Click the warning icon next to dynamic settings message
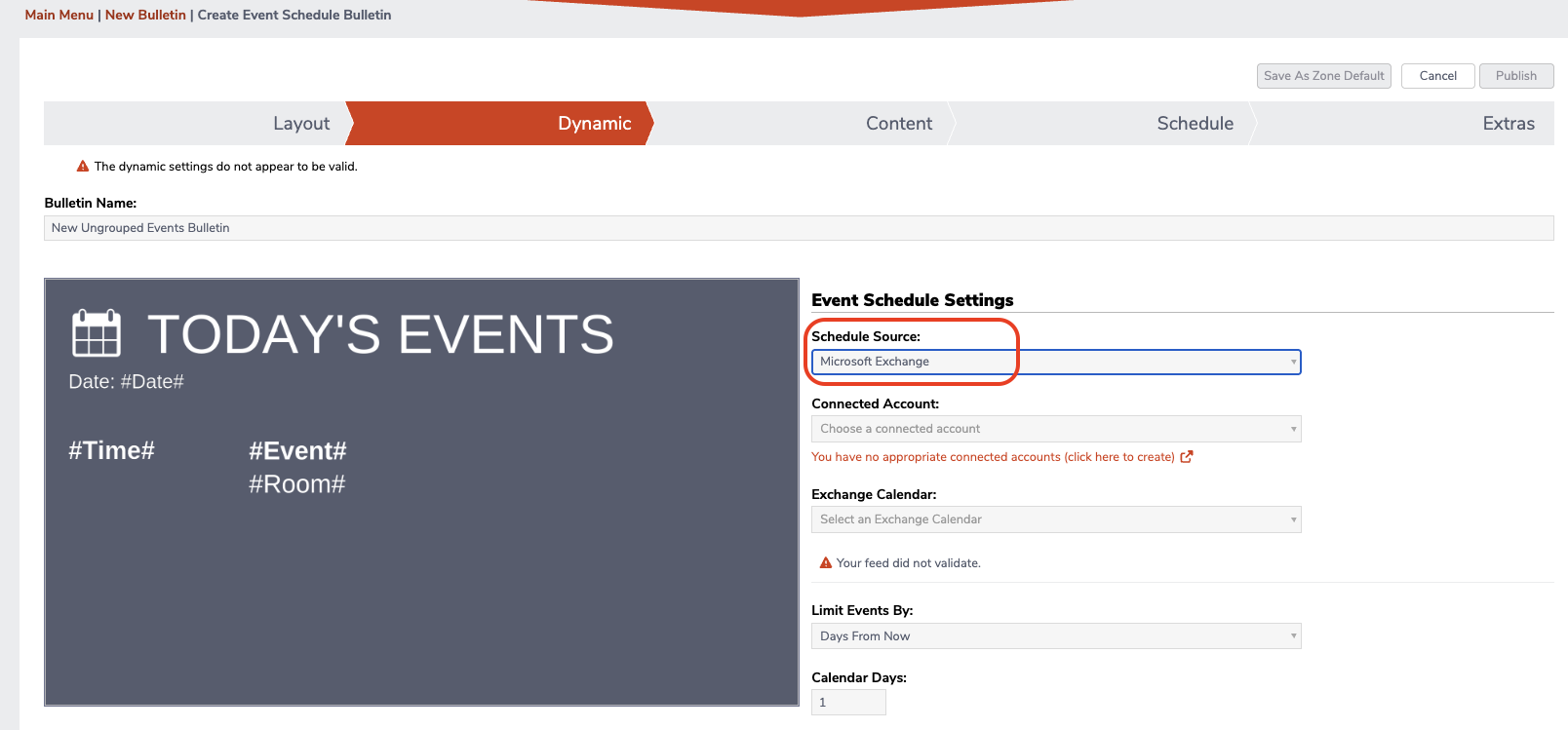The height and width of the screenshot is (730, 1568). [x=83, y=167]
